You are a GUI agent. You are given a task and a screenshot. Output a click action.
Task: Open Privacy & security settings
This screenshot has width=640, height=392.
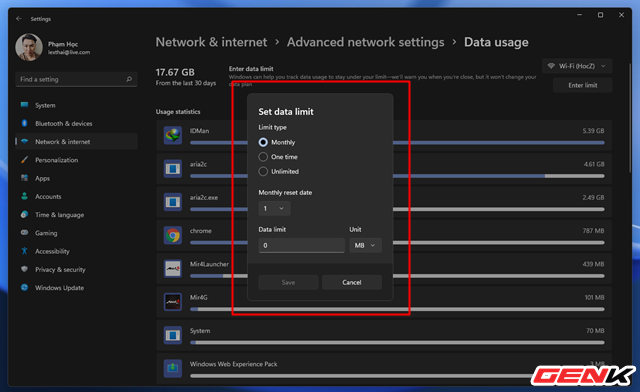(76, 270)
